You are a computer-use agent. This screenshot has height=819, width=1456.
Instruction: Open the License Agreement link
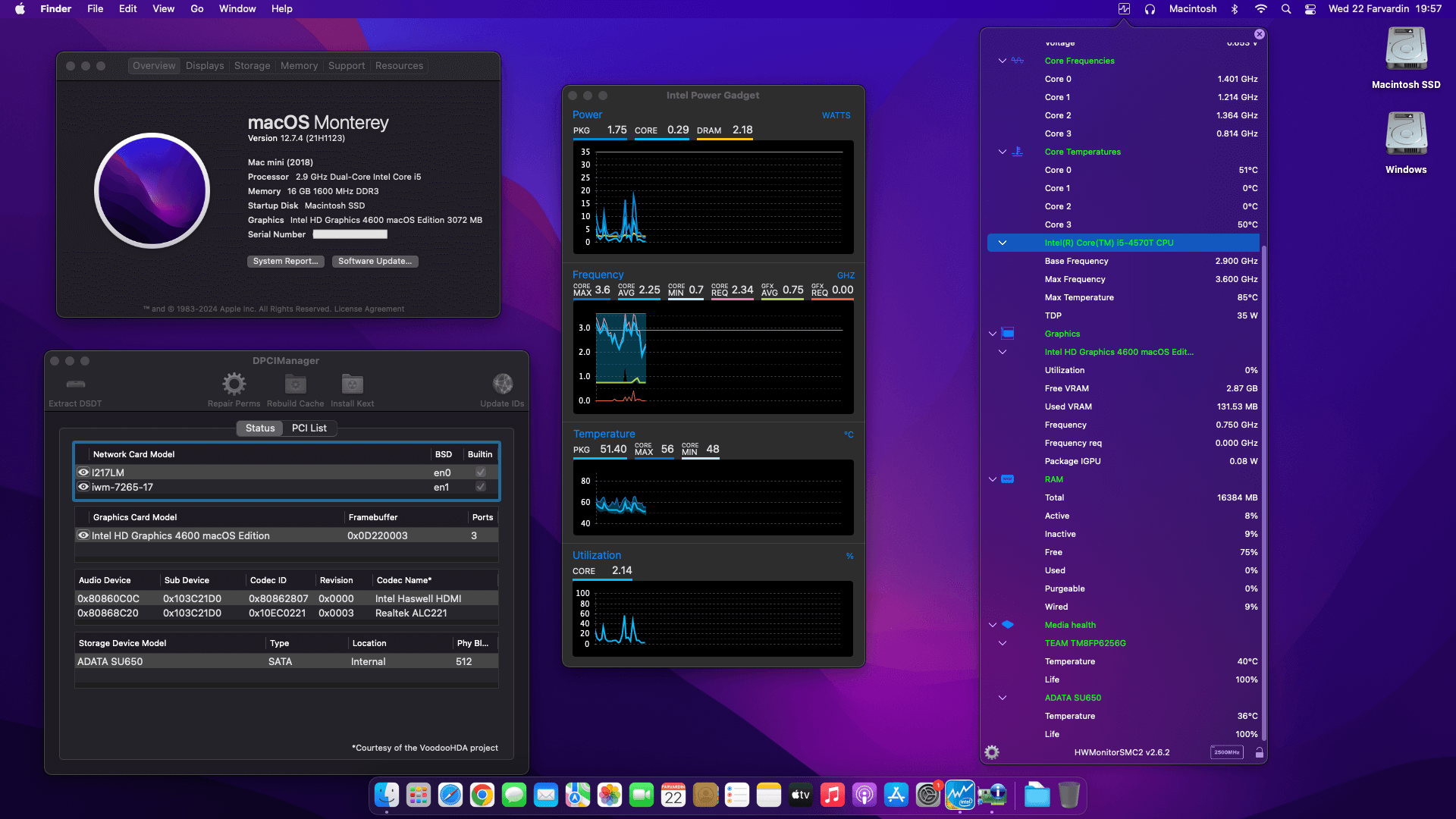[369, 309]
